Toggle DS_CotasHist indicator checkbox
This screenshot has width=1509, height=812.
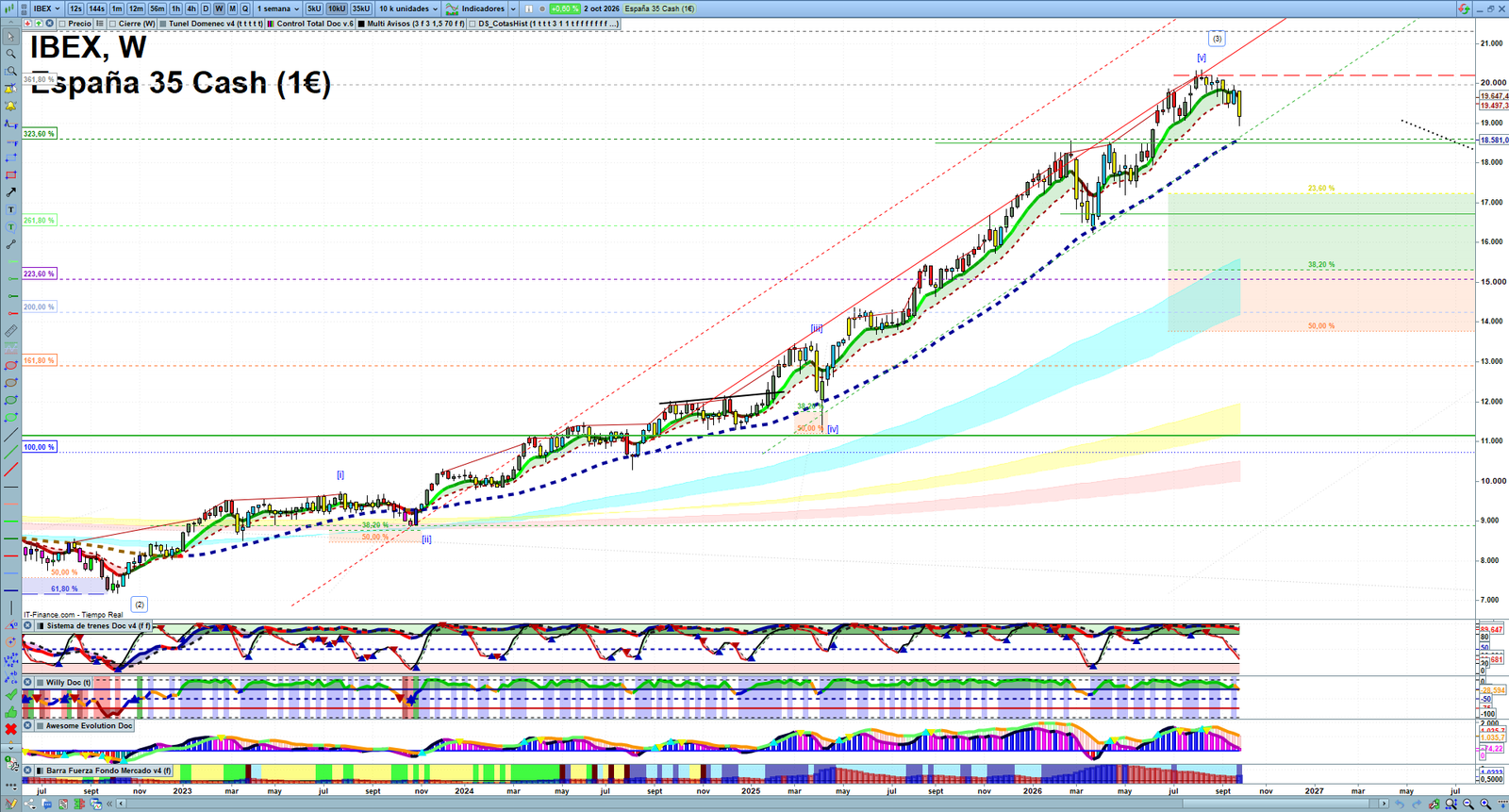tap(473, 24)
